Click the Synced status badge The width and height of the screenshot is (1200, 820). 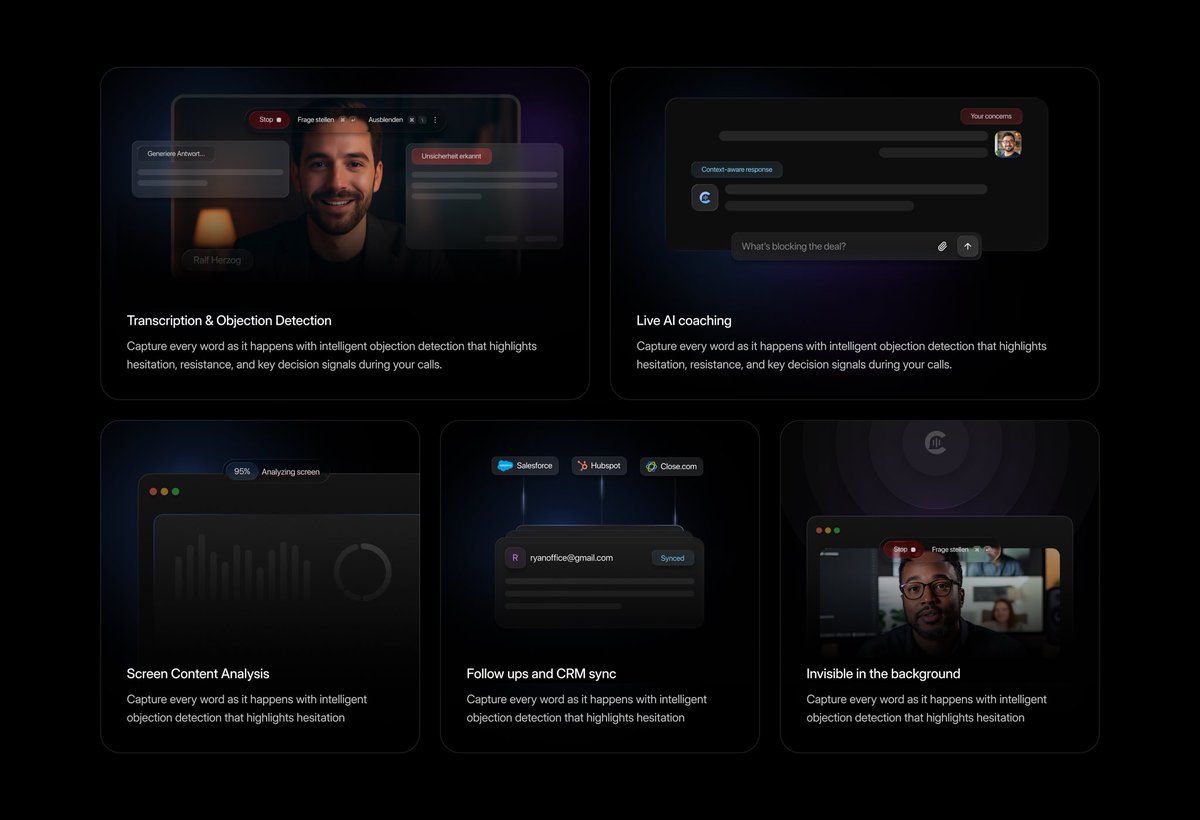coord(672,558)
